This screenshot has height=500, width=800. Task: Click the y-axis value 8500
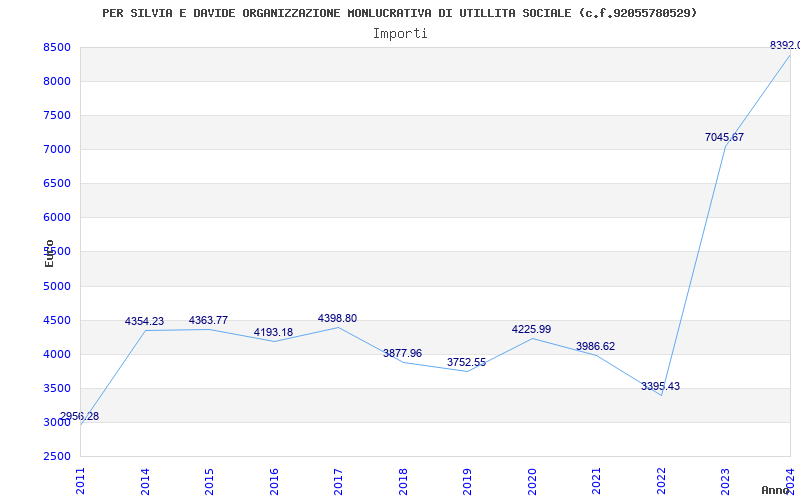[57, 47]
